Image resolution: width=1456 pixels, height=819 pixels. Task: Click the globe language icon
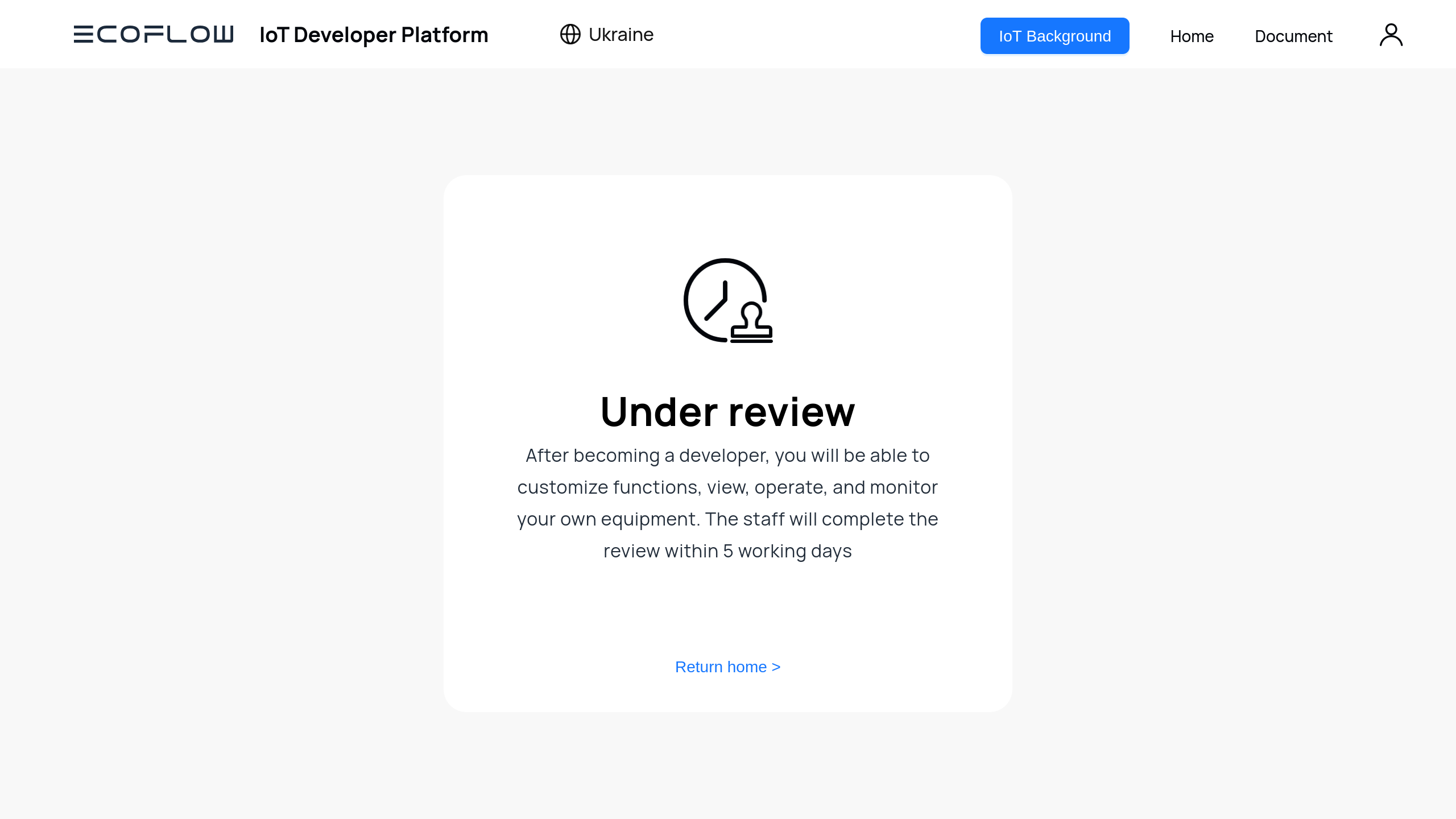(x=570, y=34)
